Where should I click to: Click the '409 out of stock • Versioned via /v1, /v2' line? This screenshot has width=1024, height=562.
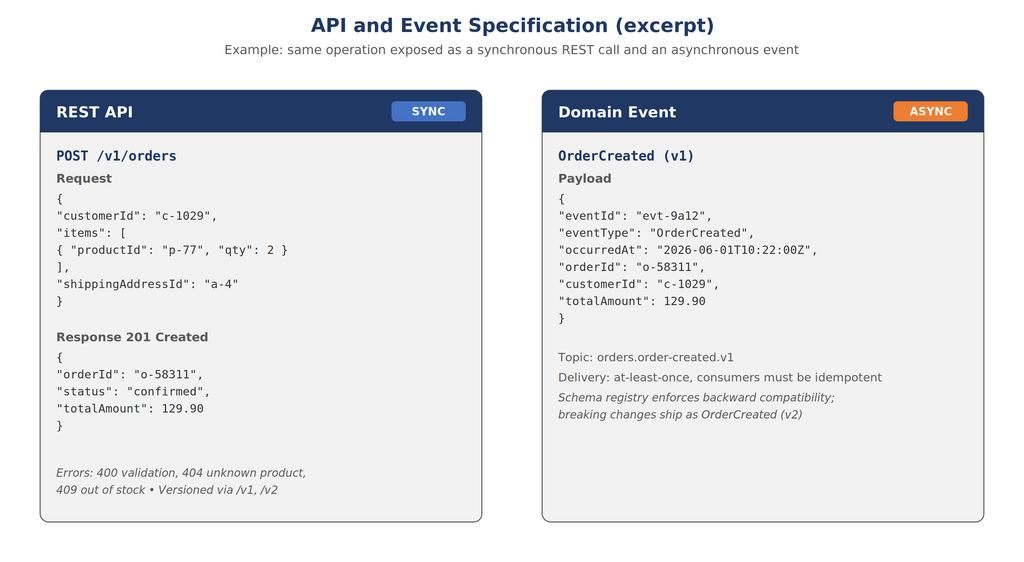[167, 490]
